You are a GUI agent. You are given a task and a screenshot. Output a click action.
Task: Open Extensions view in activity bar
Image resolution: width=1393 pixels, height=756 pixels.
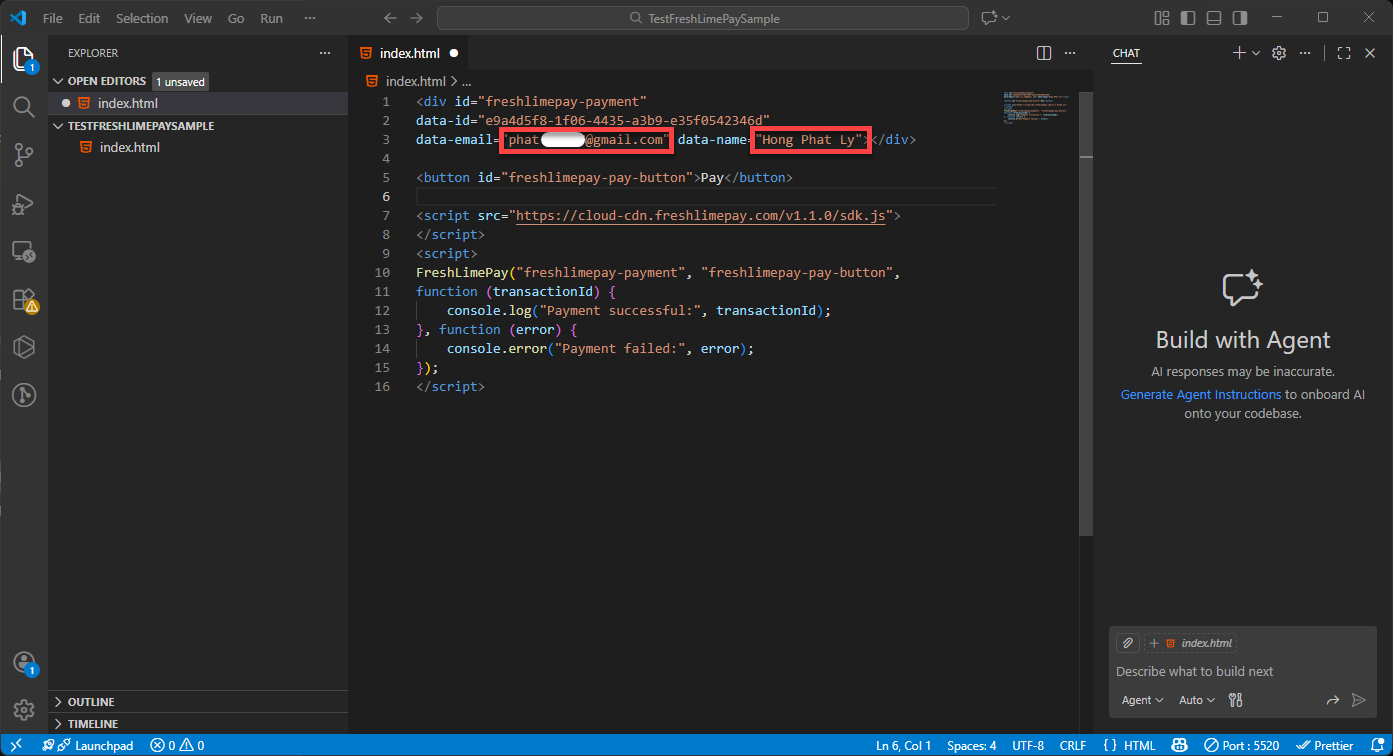[x=24, y=299]
